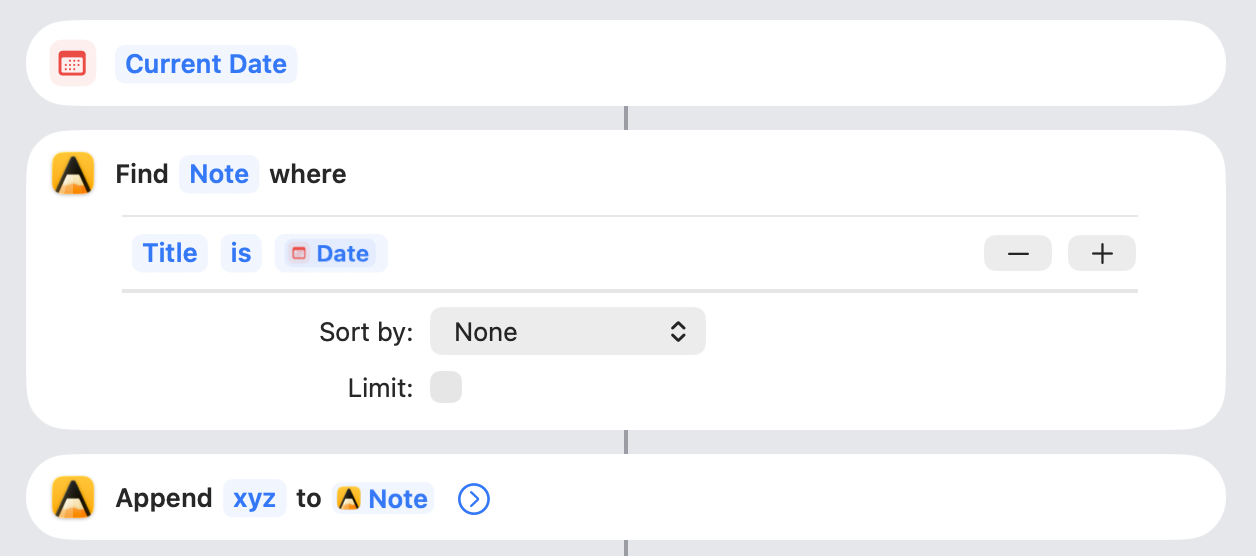The image size is (1256, 556).
Task: Click the small calendar icon inside Date variable
Action: (x=298, y=254)
